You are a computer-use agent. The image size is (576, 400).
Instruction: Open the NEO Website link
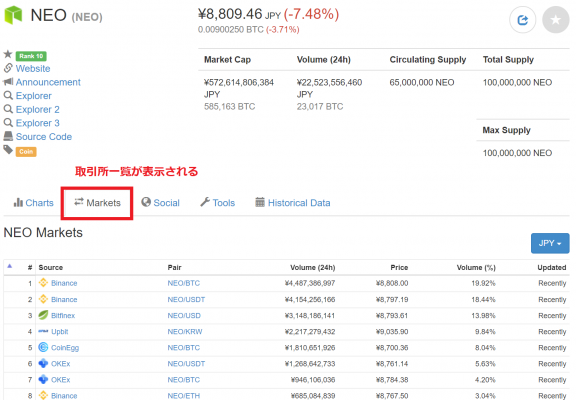(x=33, y=69)
